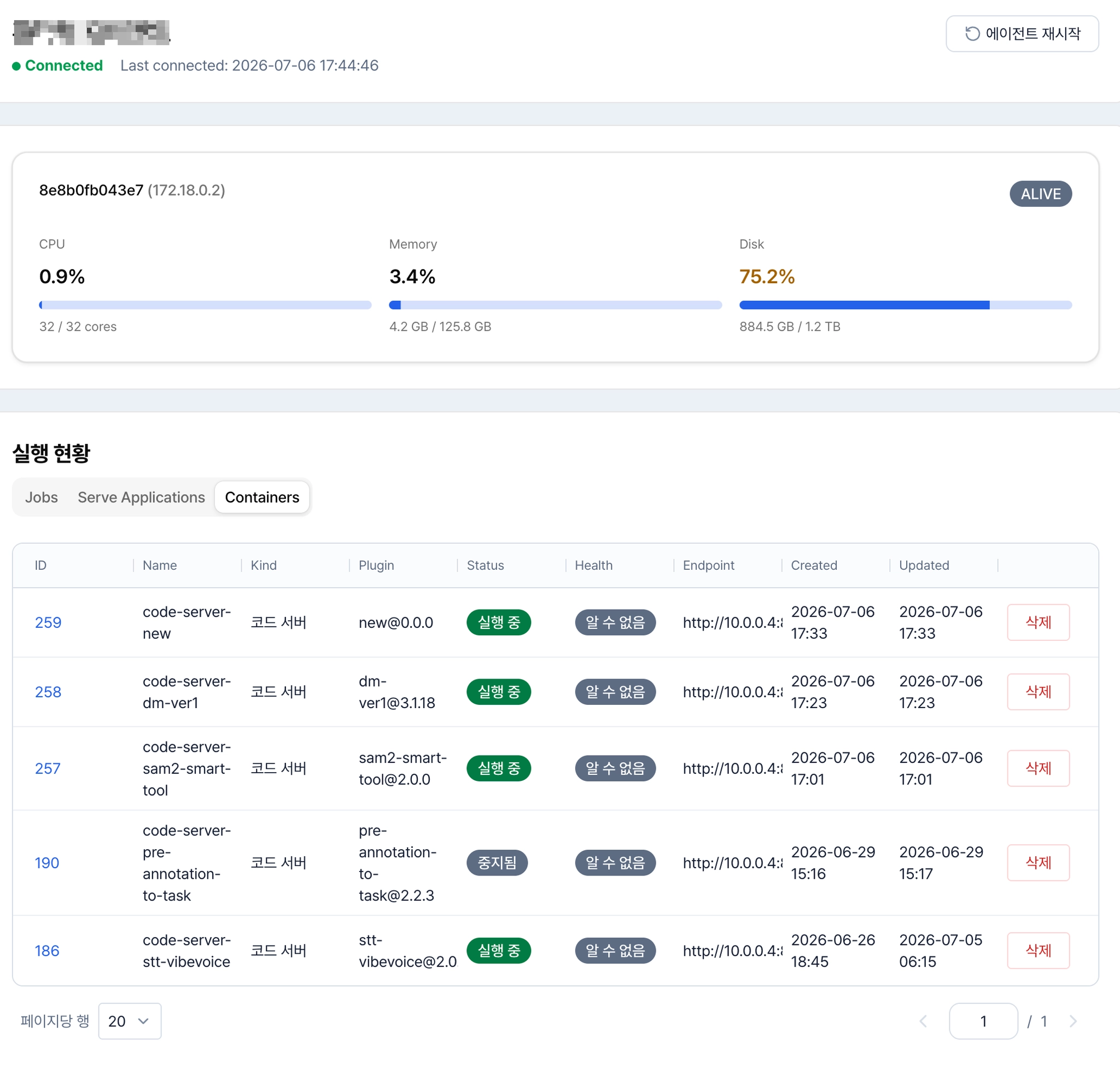Delete the code-server-dm-ver1 container with 삭제
This screenshot has width=1120, height=1069.
(x=1038, y=692)
